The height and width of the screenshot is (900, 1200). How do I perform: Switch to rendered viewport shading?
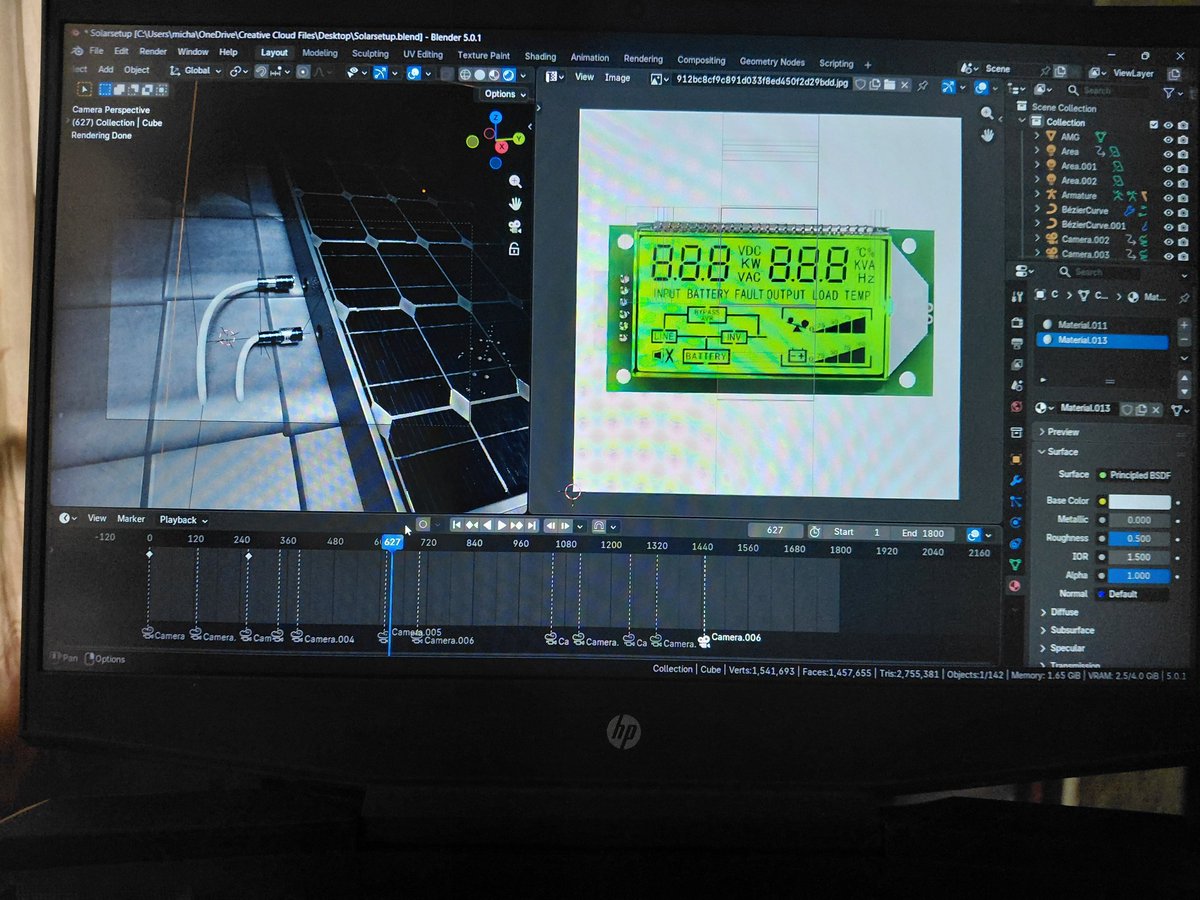tap(508, 74)
